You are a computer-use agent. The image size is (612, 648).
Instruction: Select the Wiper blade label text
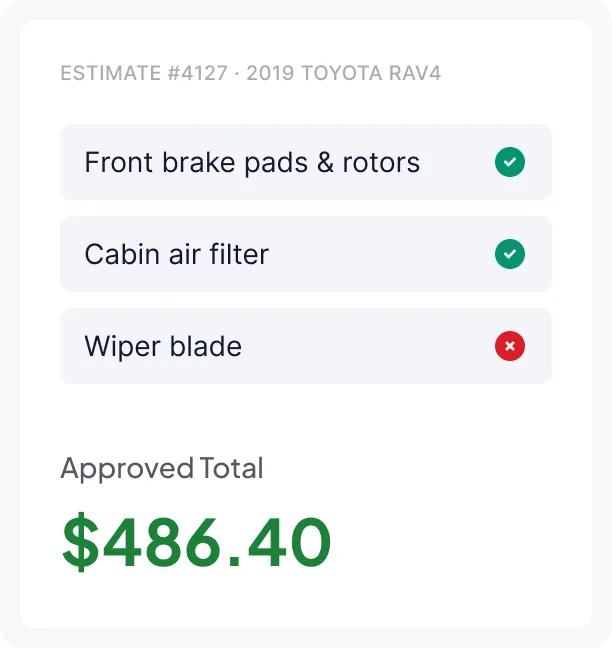163,346
